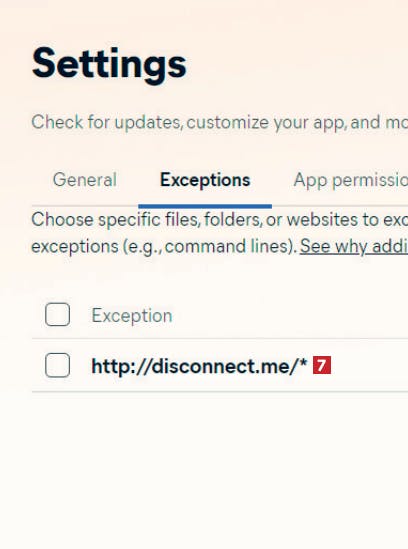
Task: Click the asterisk ending the disconnect.me URL
Action: pyautogui.click(x=303, y=363)
